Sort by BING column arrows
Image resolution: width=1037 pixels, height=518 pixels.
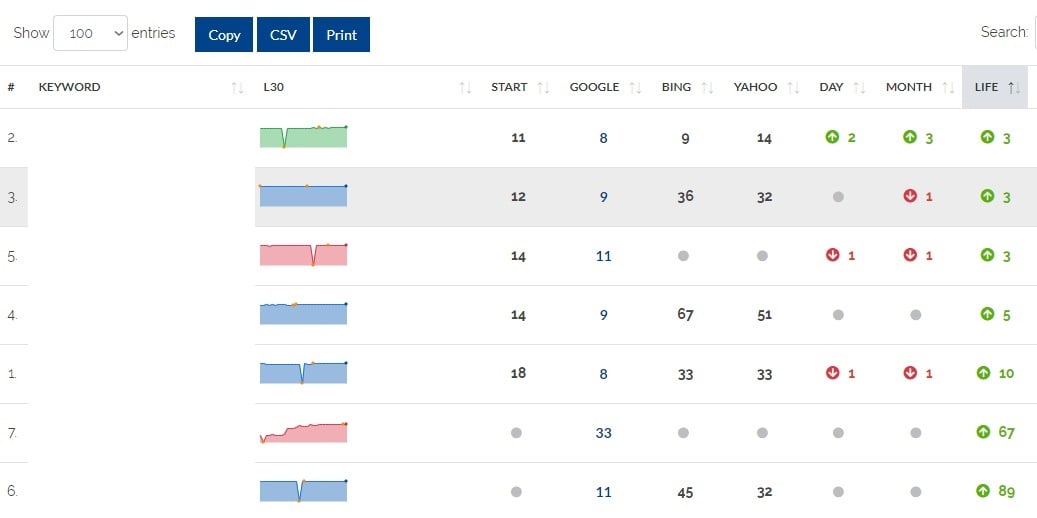pyautogui.click(x=707, y=88)
